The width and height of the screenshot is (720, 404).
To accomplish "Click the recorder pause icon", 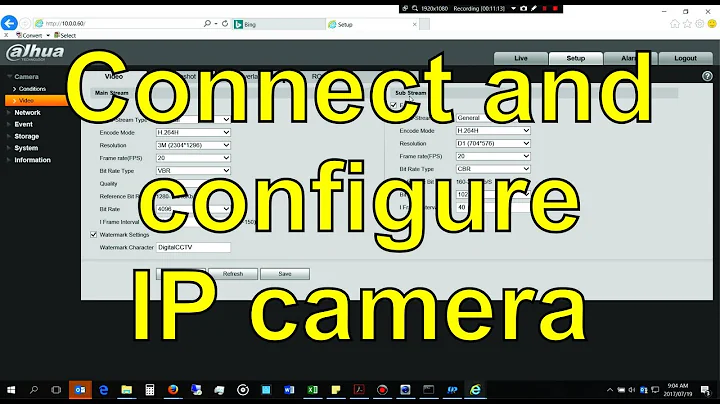I will pyautogui.click(x=545, y=8).
